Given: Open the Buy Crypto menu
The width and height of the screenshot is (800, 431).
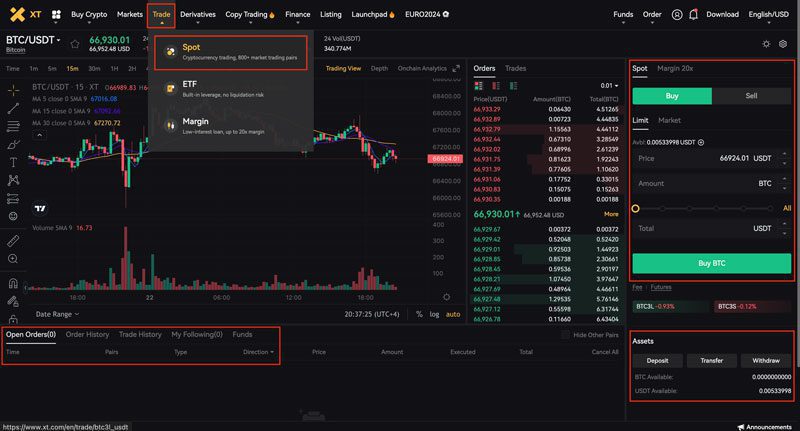Looking at the screenshot, I should coord(89,15).
